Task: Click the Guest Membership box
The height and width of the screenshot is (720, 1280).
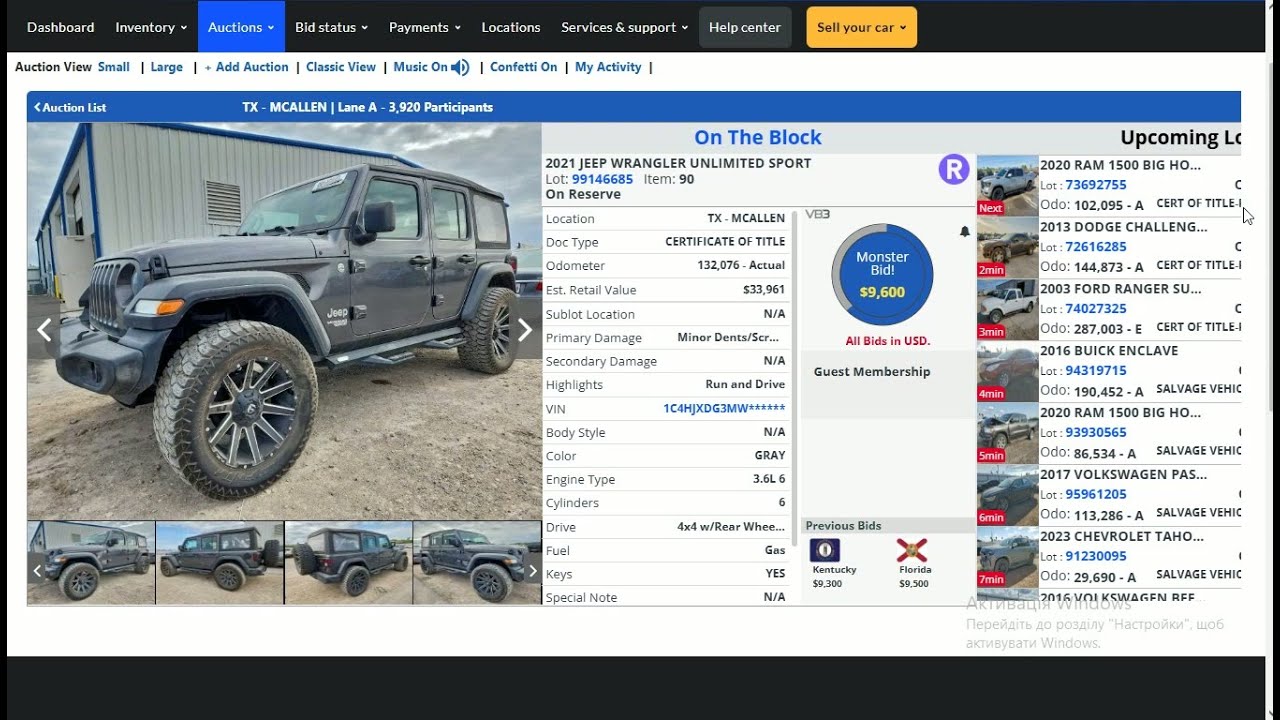Action: coord(887,384)
